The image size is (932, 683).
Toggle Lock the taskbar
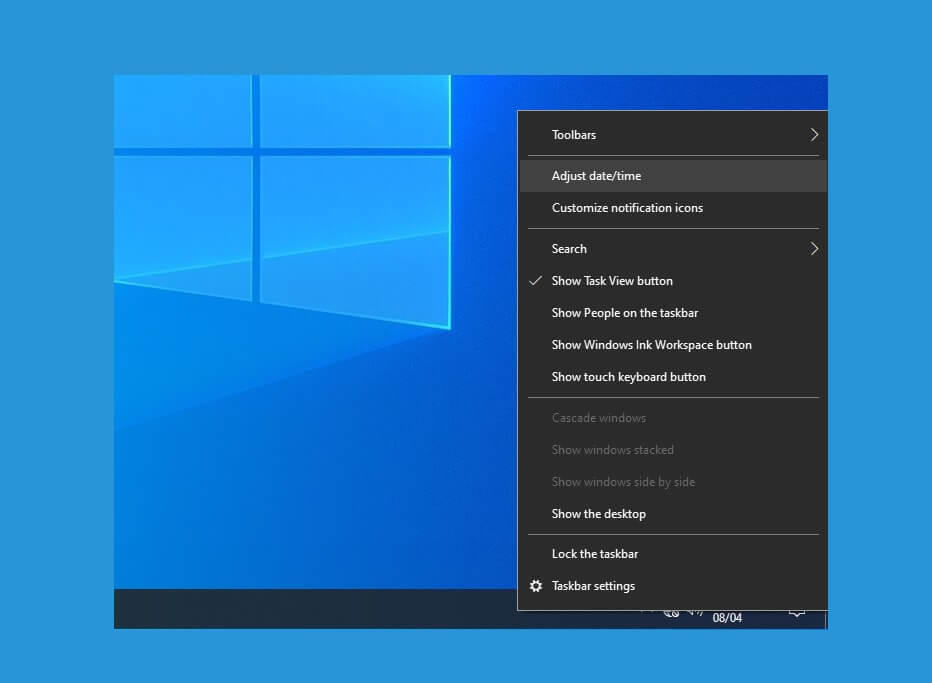[x=595, y=553]
